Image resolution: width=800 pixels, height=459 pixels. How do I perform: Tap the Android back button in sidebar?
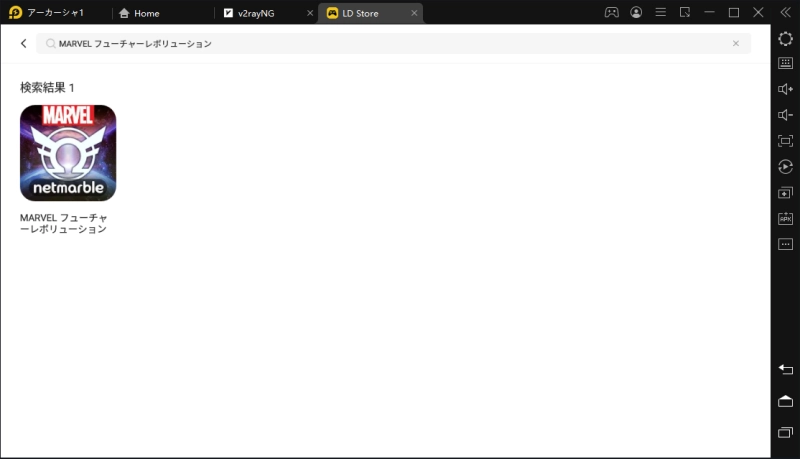785,369
